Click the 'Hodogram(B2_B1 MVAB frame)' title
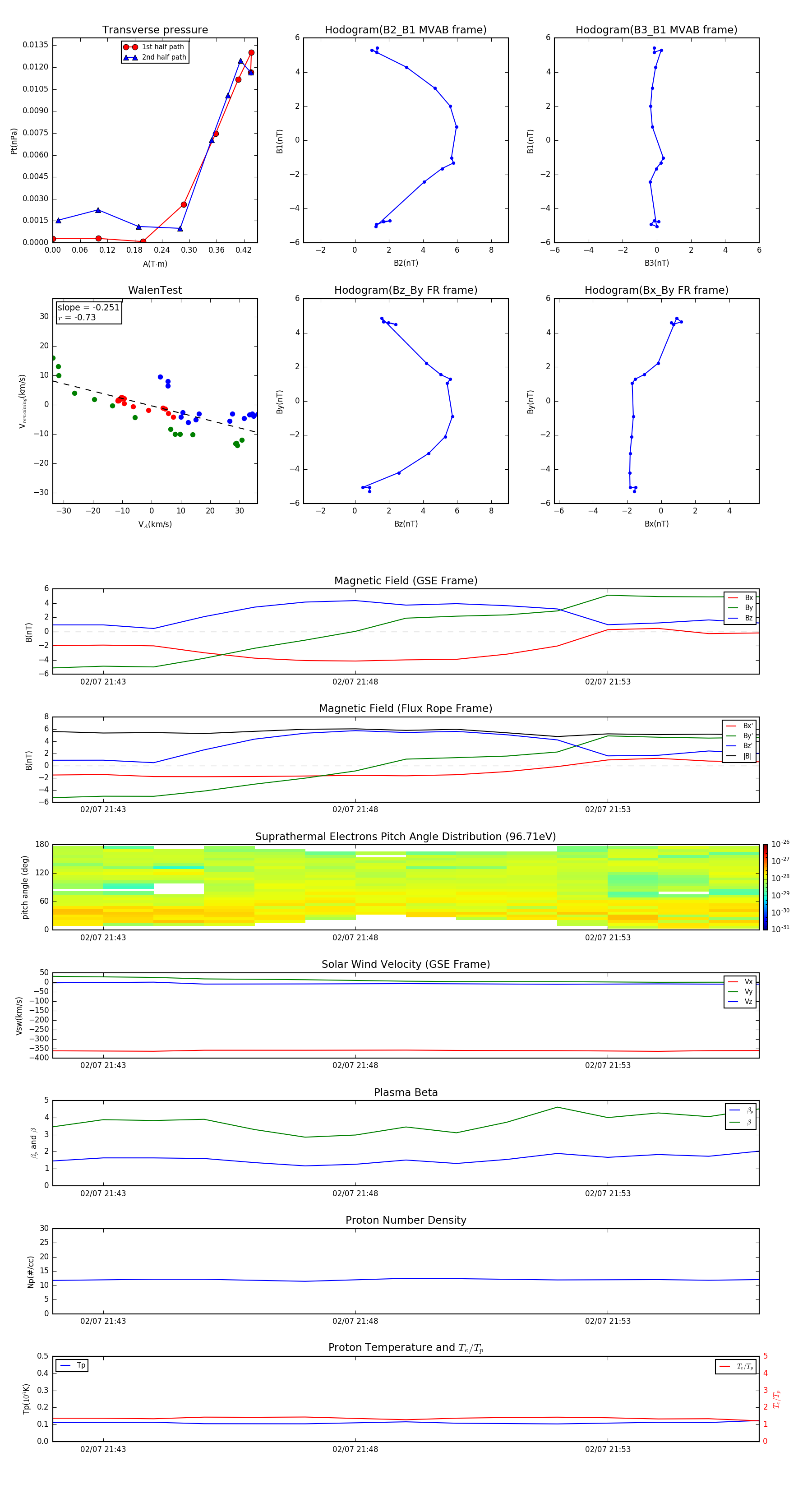This screenshot has width=812, height=1489. (406, 30)
